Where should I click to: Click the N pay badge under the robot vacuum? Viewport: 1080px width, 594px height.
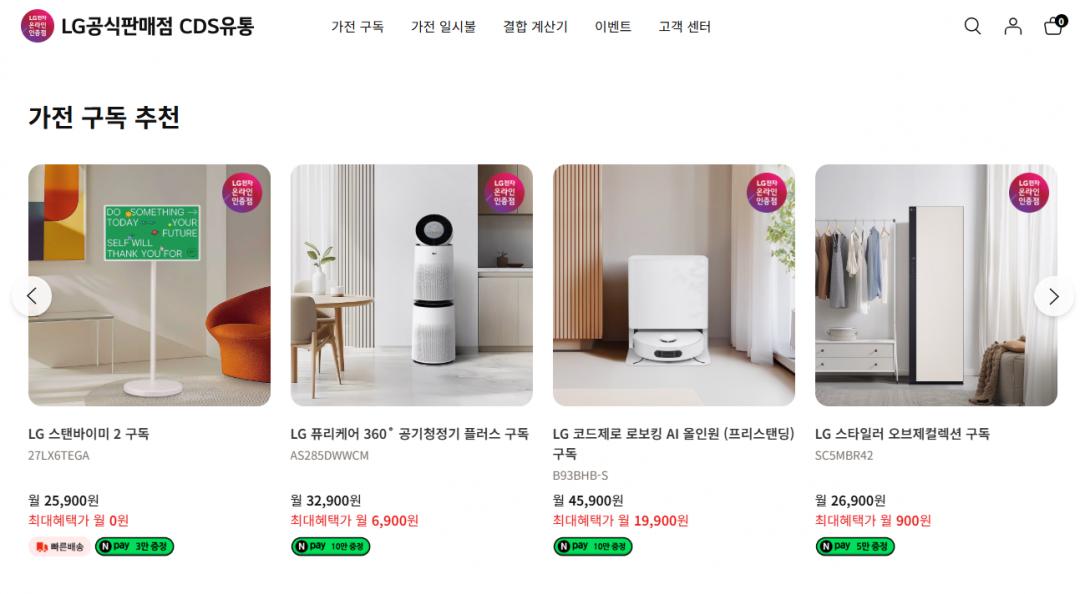[593, 546]
